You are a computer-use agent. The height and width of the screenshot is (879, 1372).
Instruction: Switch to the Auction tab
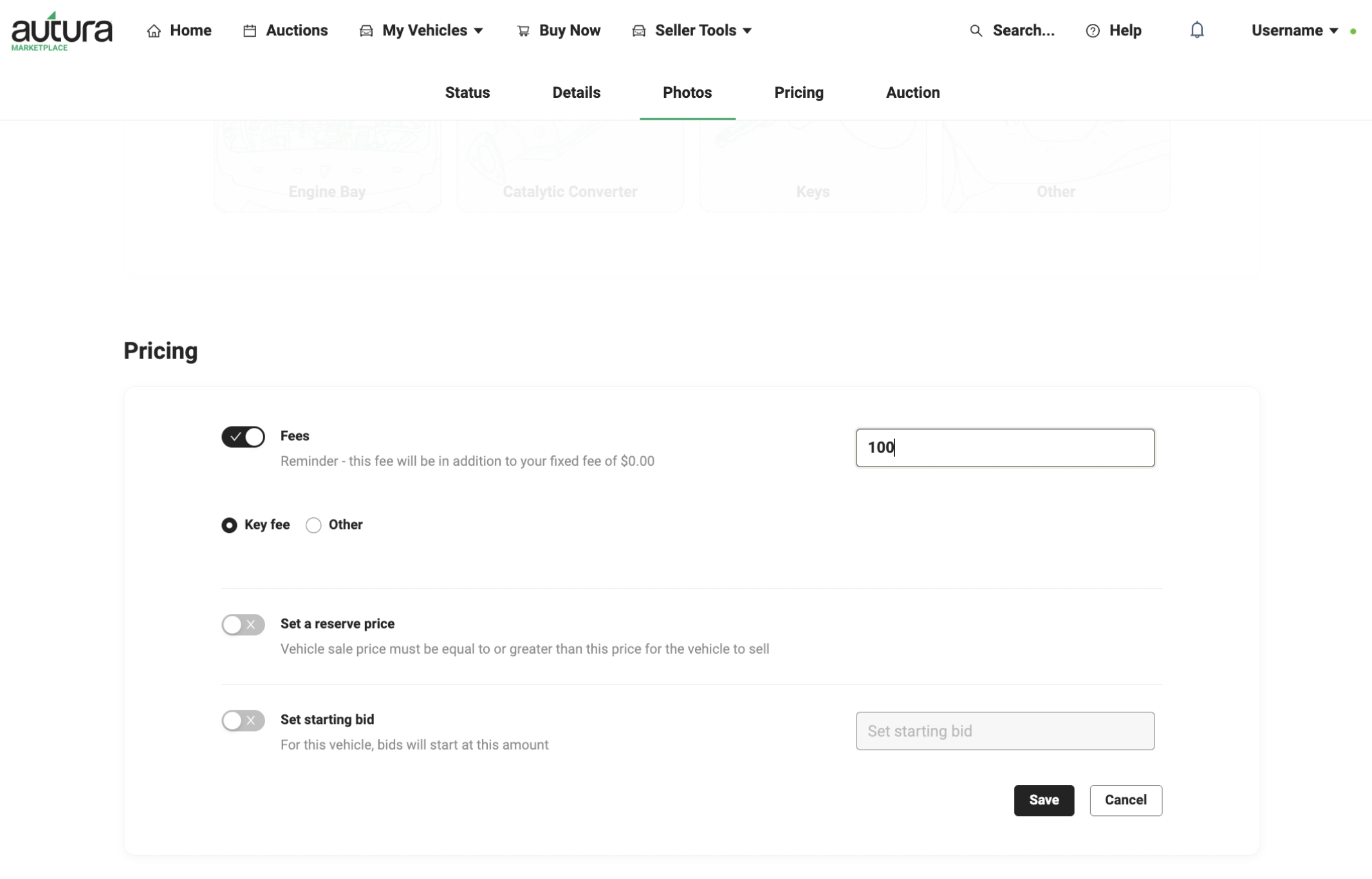[913, 93]
